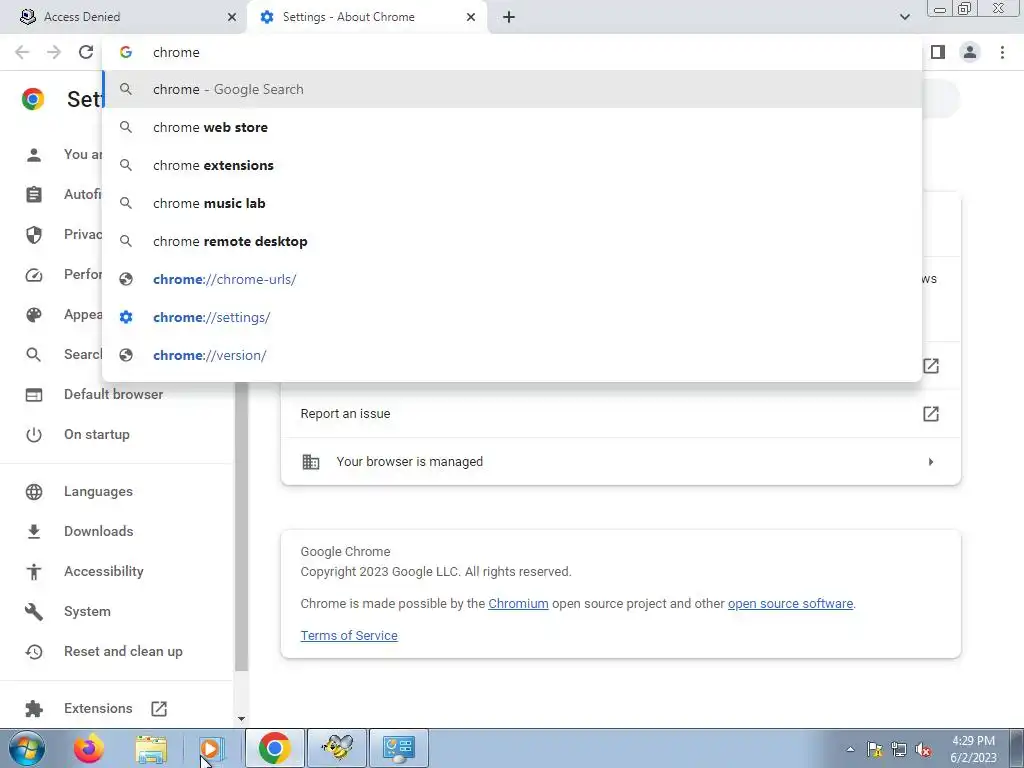Click the sidebar scrollbar thumb
Screen dimensions: 1024x768
pos(241,526)
